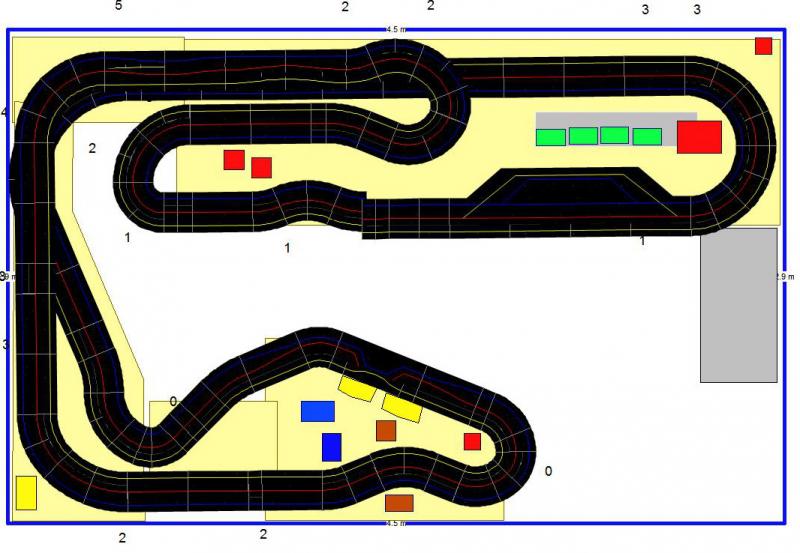800x553 pixels.
Task: Click the 0 label beside the bottom-right hairpin
Action: (x=548, y=471)
